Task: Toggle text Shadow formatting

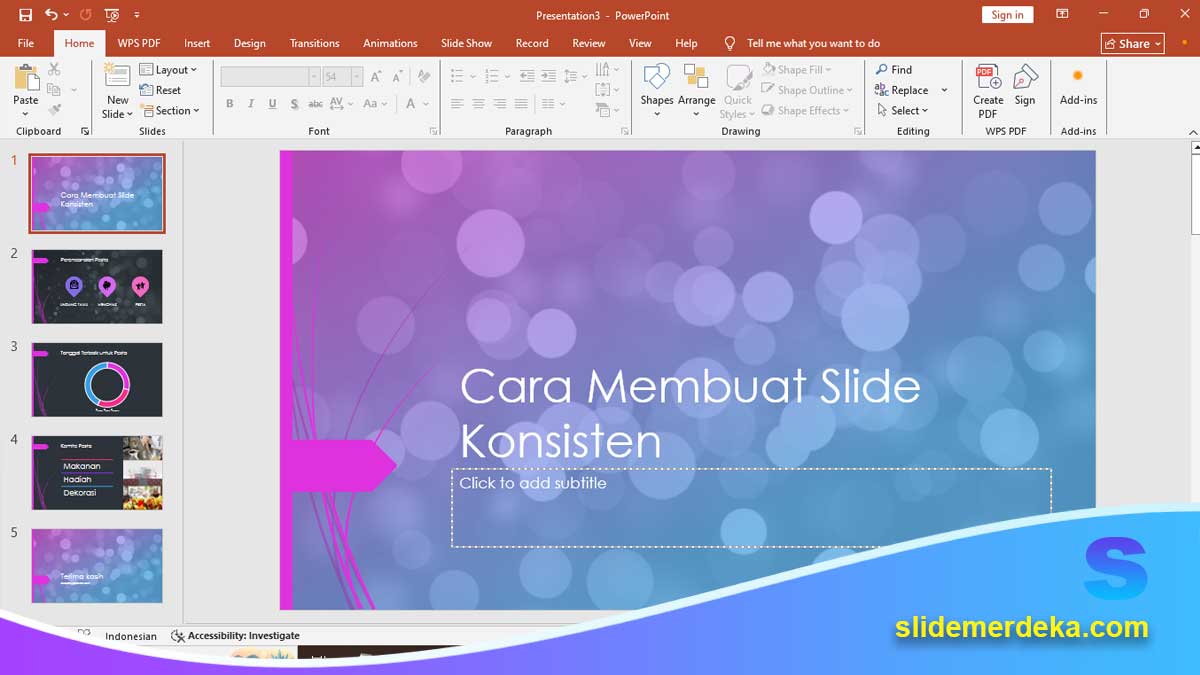Action: [x=294, y=104]
